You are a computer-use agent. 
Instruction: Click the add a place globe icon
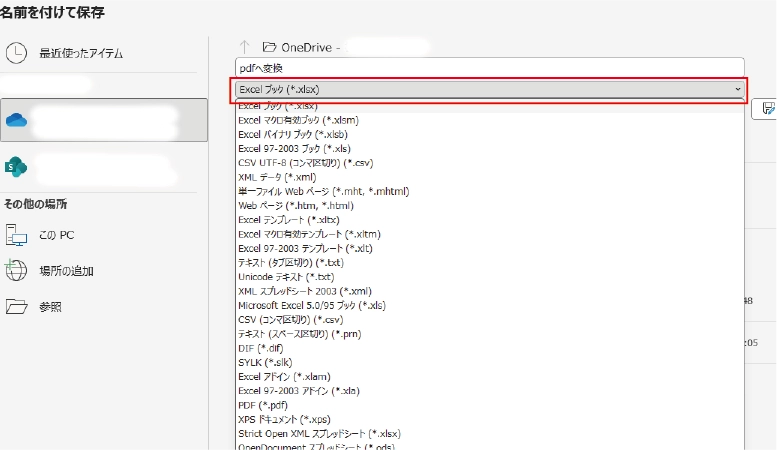[16, 271]
